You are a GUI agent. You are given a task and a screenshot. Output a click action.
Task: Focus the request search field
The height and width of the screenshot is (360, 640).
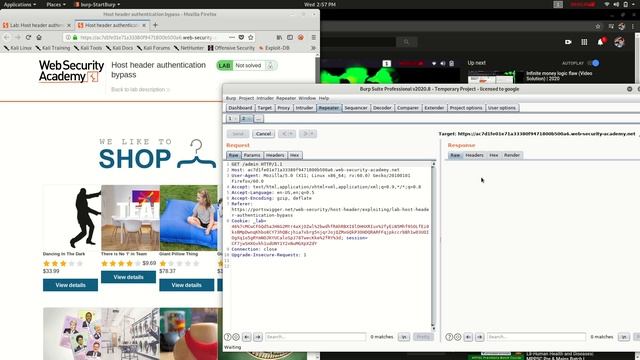tap(315, 337)
